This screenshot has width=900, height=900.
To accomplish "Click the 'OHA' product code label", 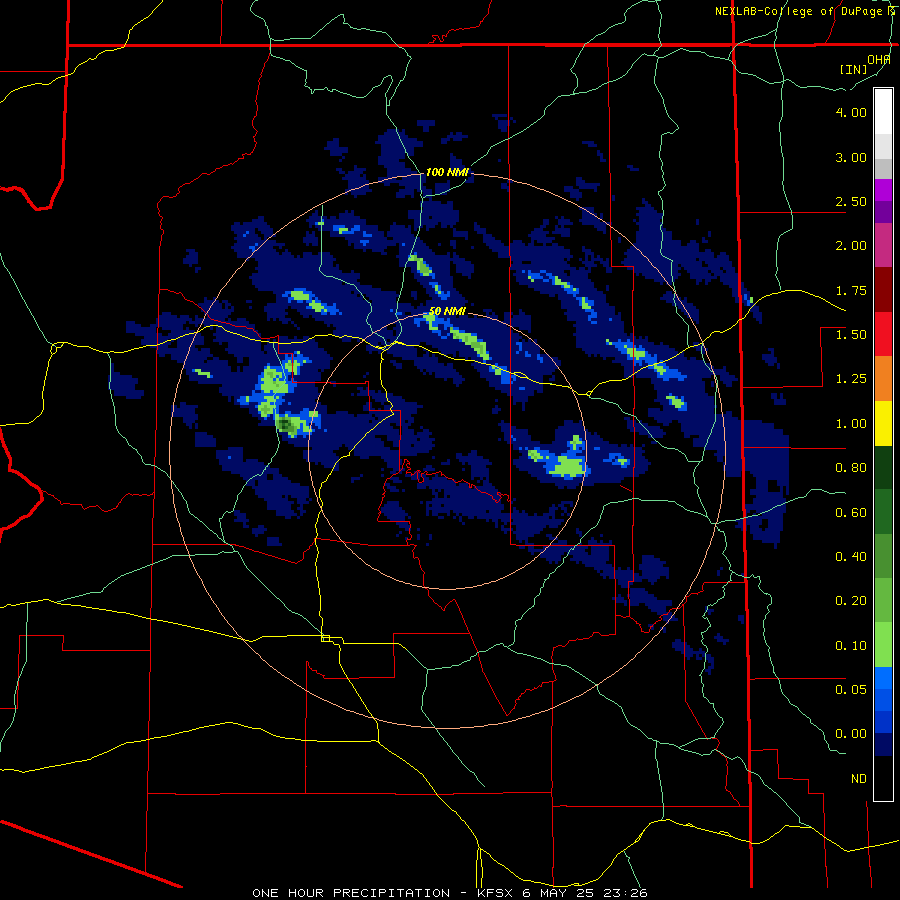I will [879, 60].
